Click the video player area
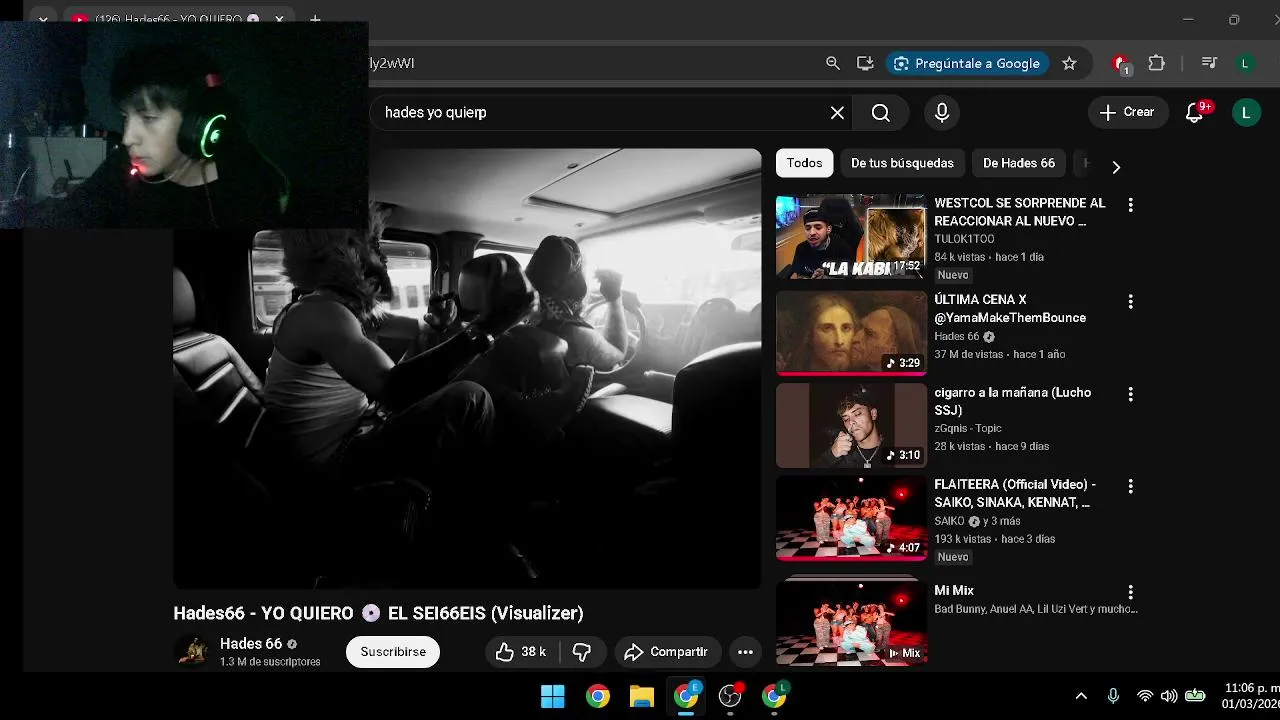 pos(467,368)
